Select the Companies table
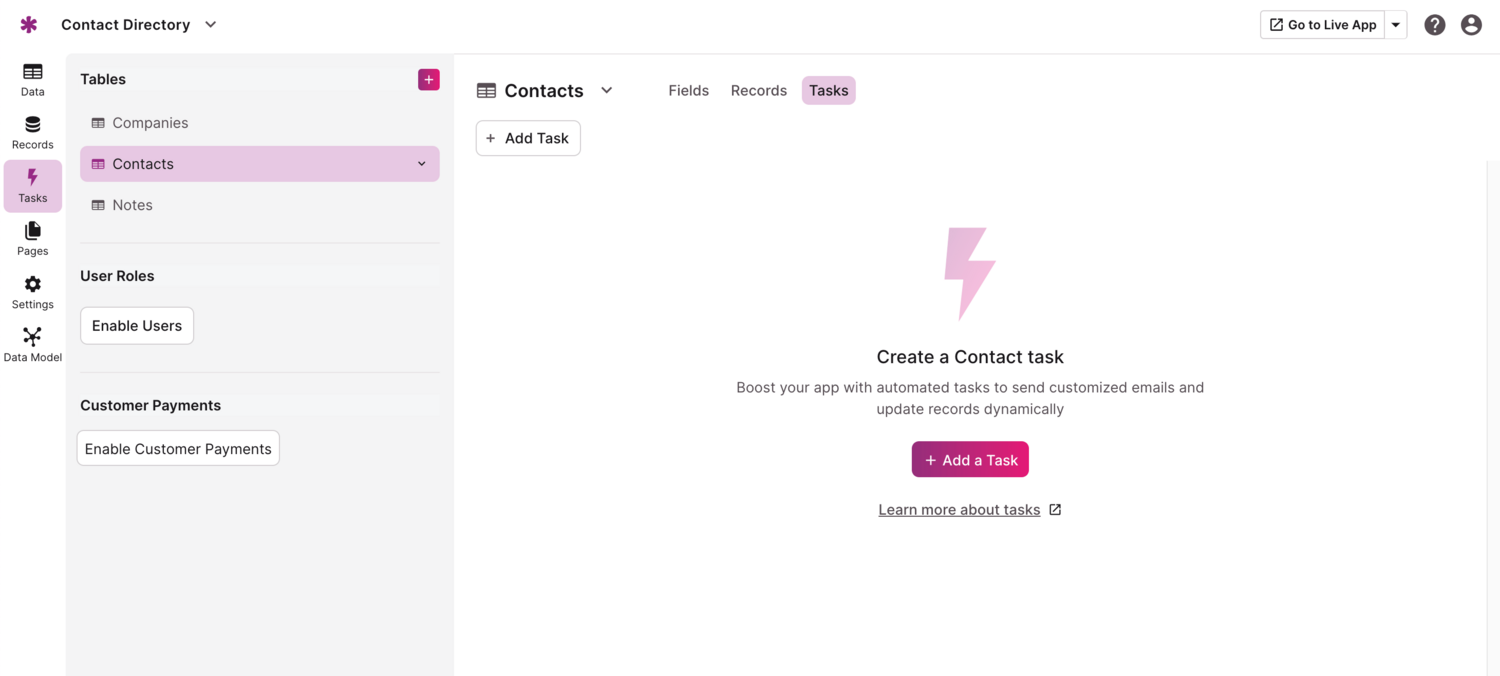The height and width of the screenshot is (676, 1500). pos(260,123)
